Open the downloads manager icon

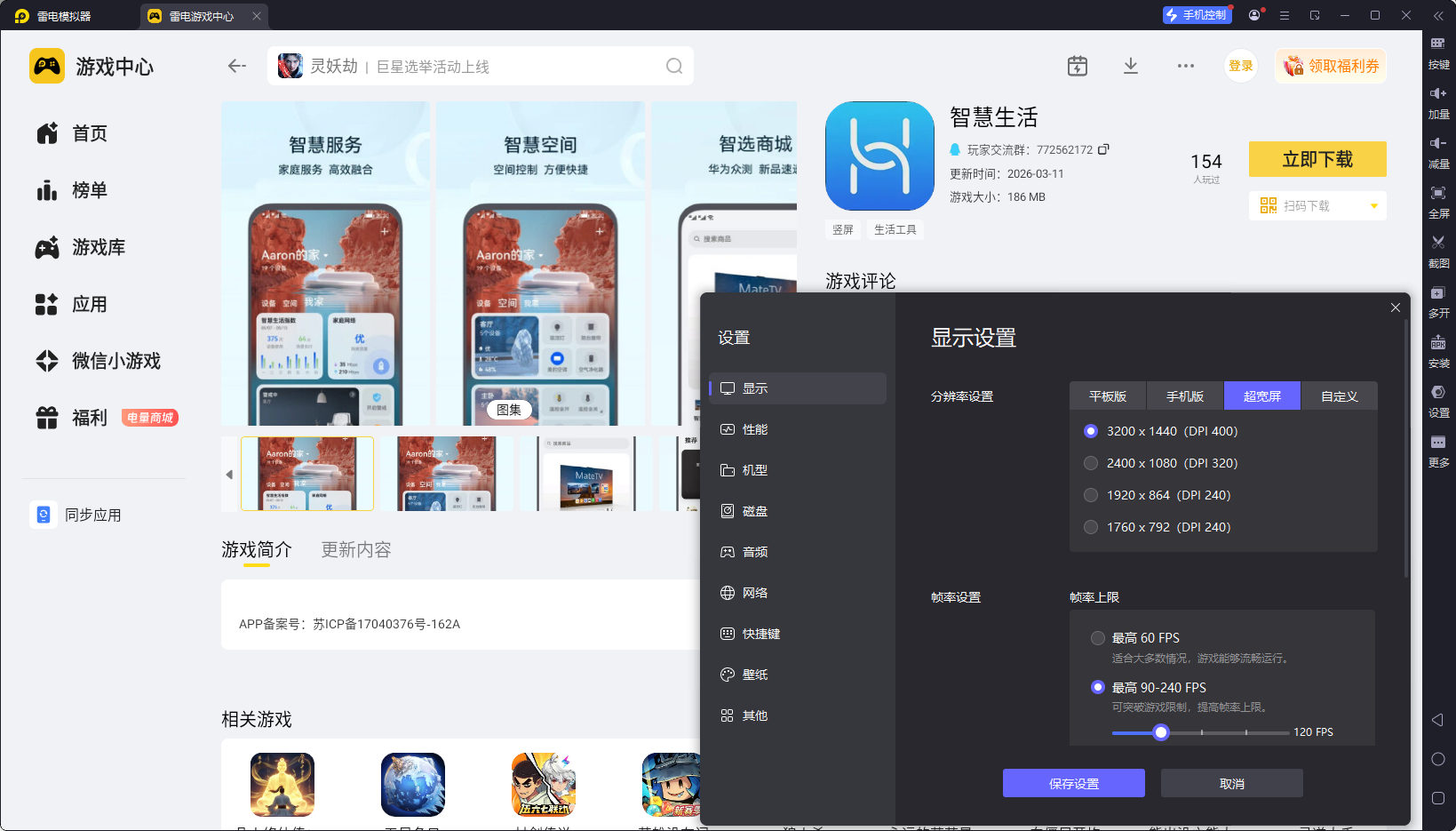tap(1131, 66)
